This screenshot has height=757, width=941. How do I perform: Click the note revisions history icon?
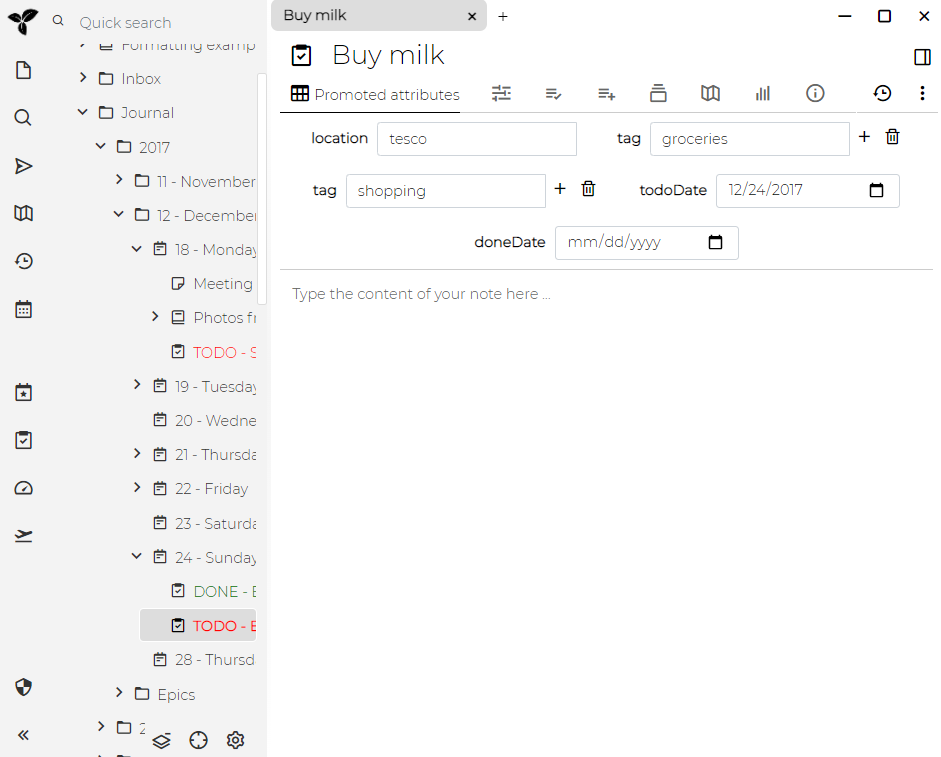(x=882, y=93)
